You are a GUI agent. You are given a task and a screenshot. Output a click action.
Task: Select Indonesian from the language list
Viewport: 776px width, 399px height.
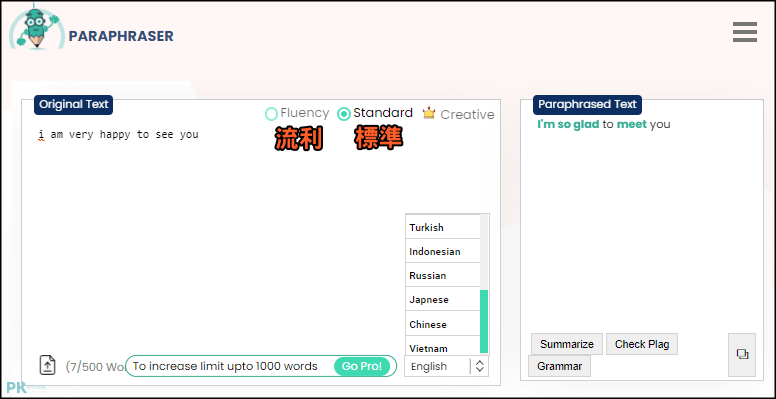(x=443, y=251)
